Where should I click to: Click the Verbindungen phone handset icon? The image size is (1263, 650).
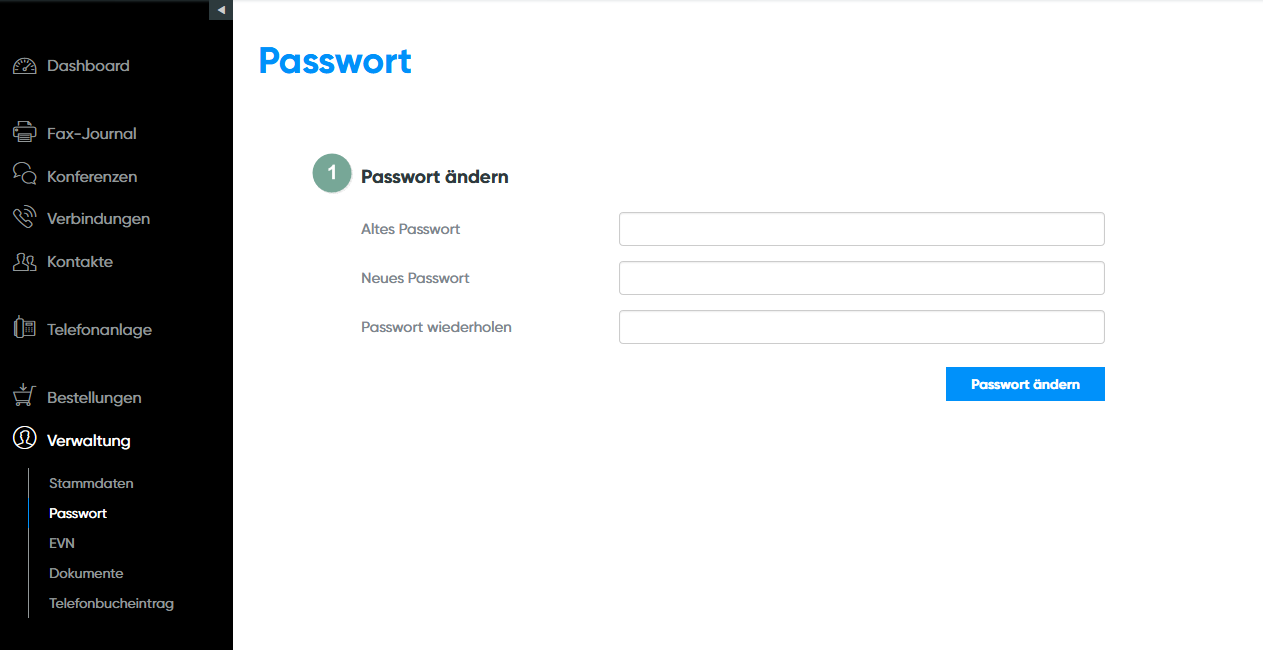pyautogui.click(x=24, y=218)
